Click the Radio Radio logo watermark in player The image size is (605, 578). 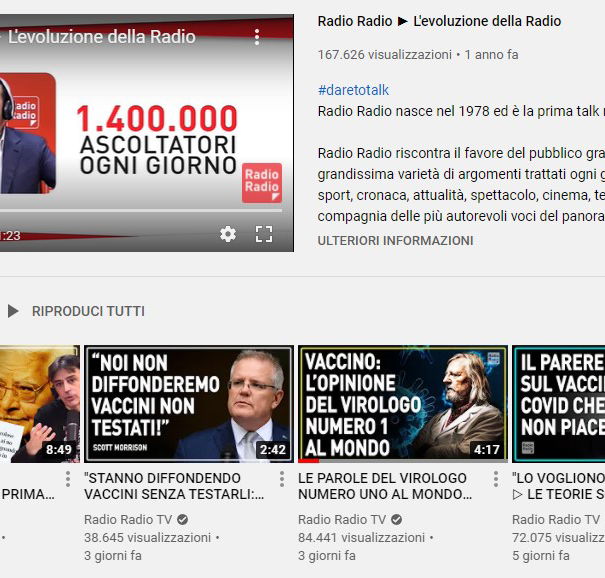262,183
